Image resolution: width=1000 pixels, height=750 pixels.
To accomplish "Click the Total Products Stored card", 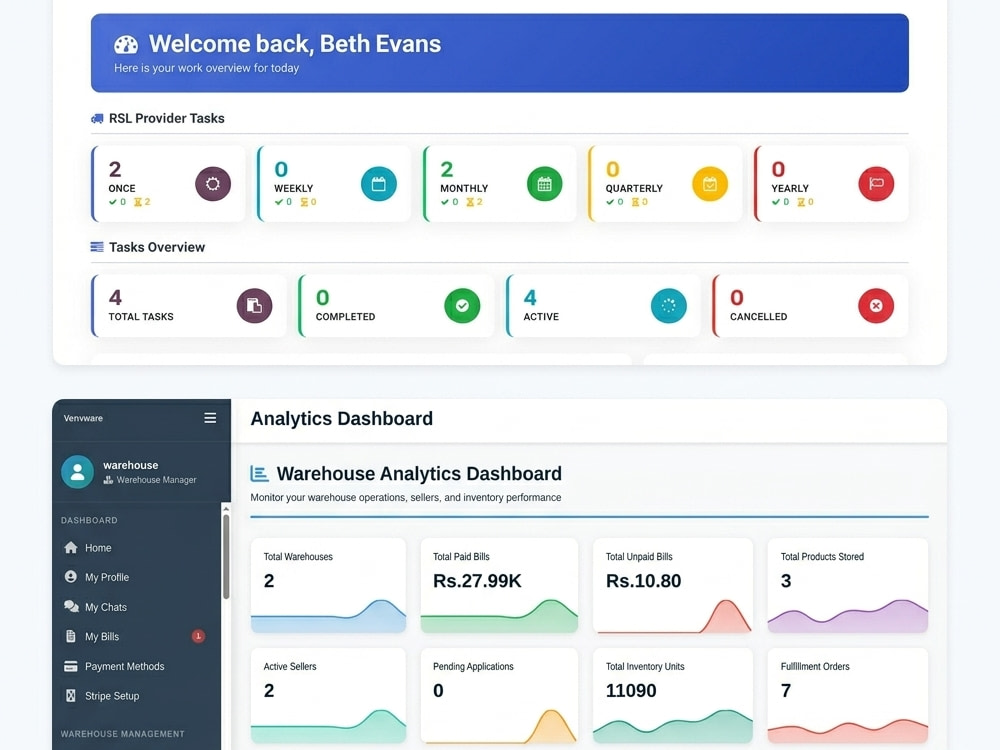I will (x=848, y=585).
